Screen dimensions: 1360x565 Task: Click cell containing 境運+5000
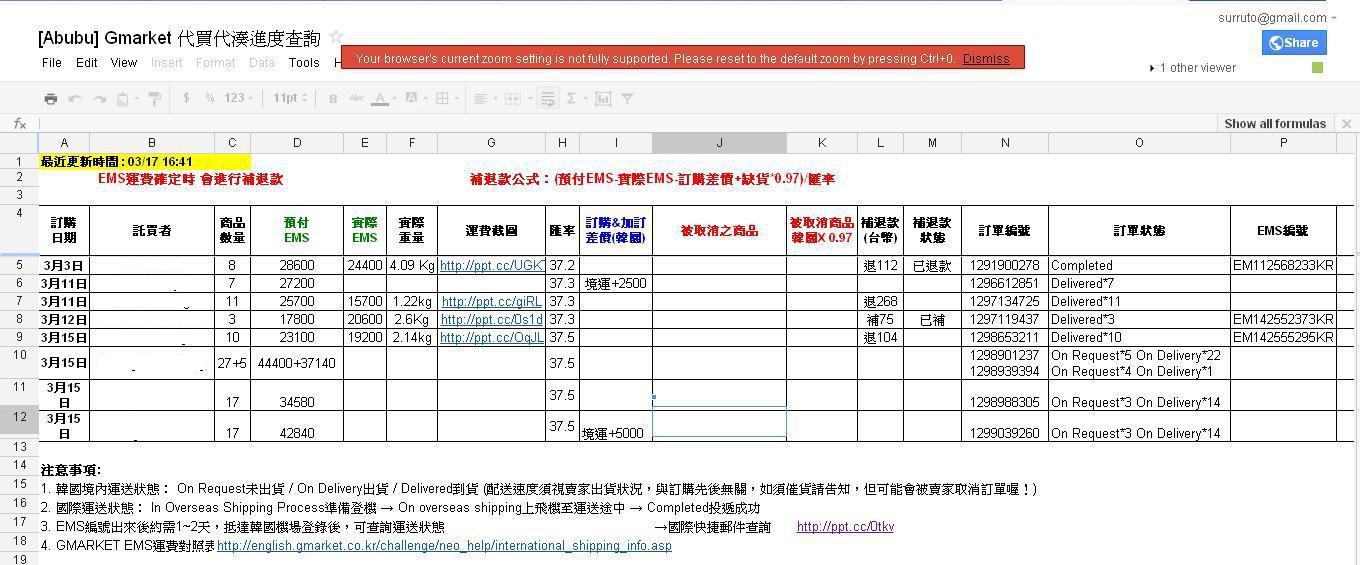(x=616, y=426)
